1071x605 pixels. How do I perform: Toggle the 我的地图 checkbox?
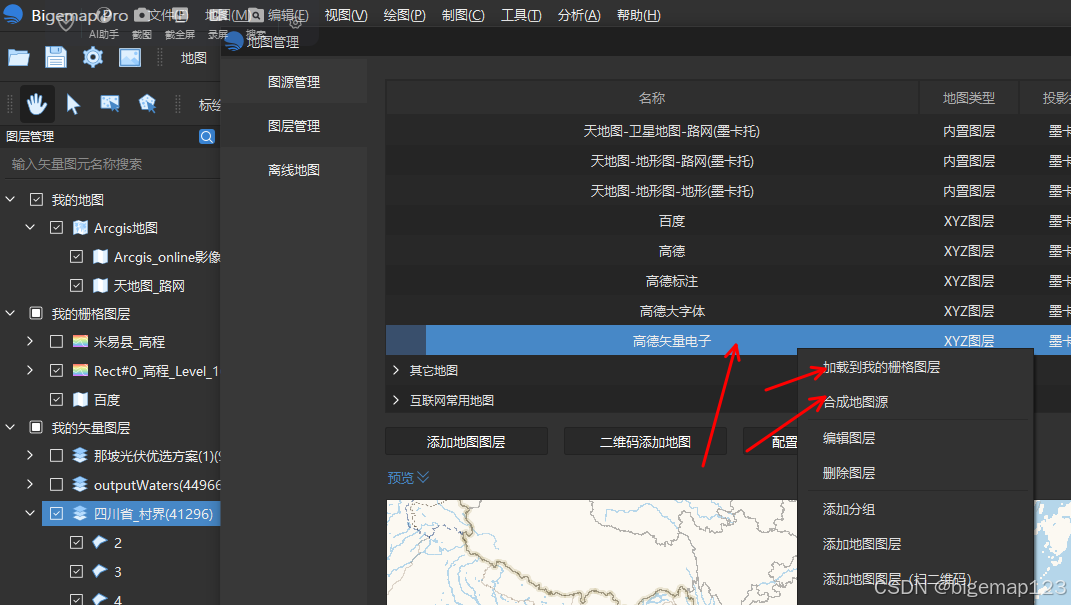click(x=36, y=199)
